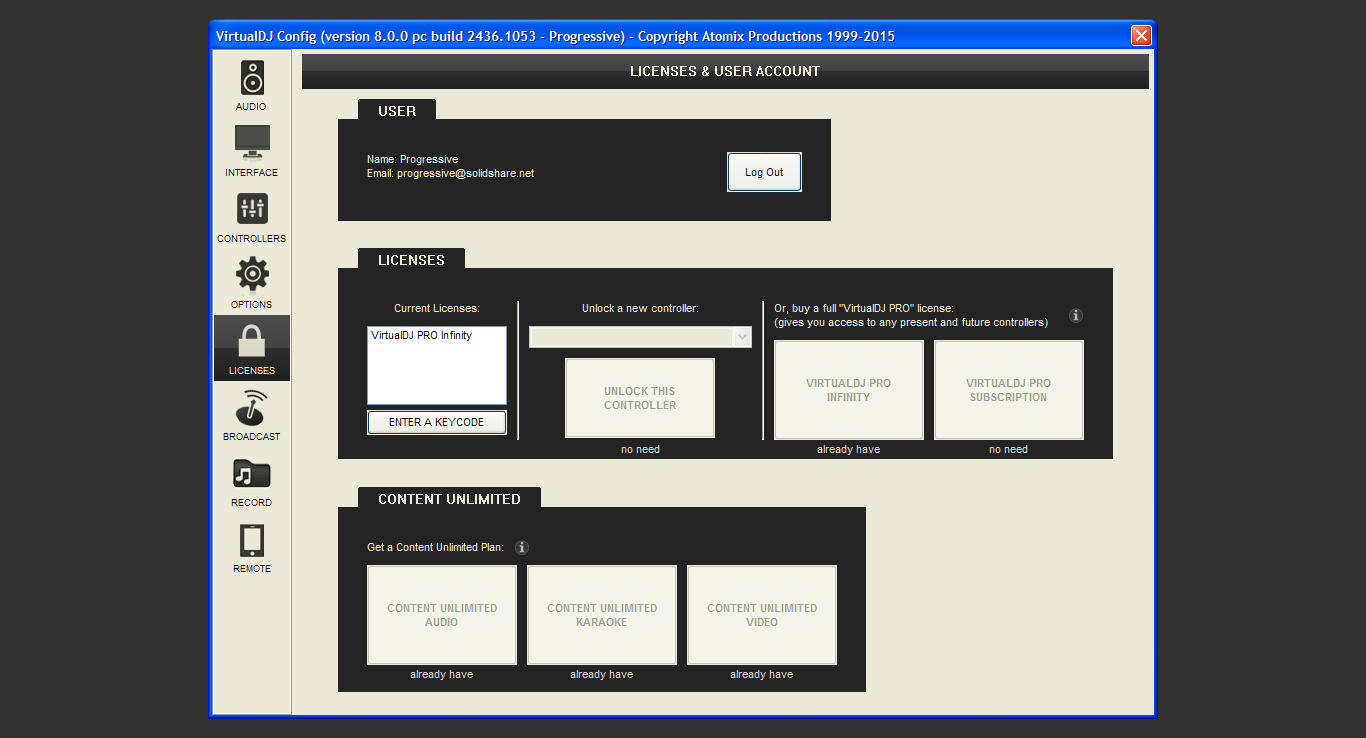
Task: Click the Enter a Keycode button
Action: pyautogui.click(x=436, y=422)
